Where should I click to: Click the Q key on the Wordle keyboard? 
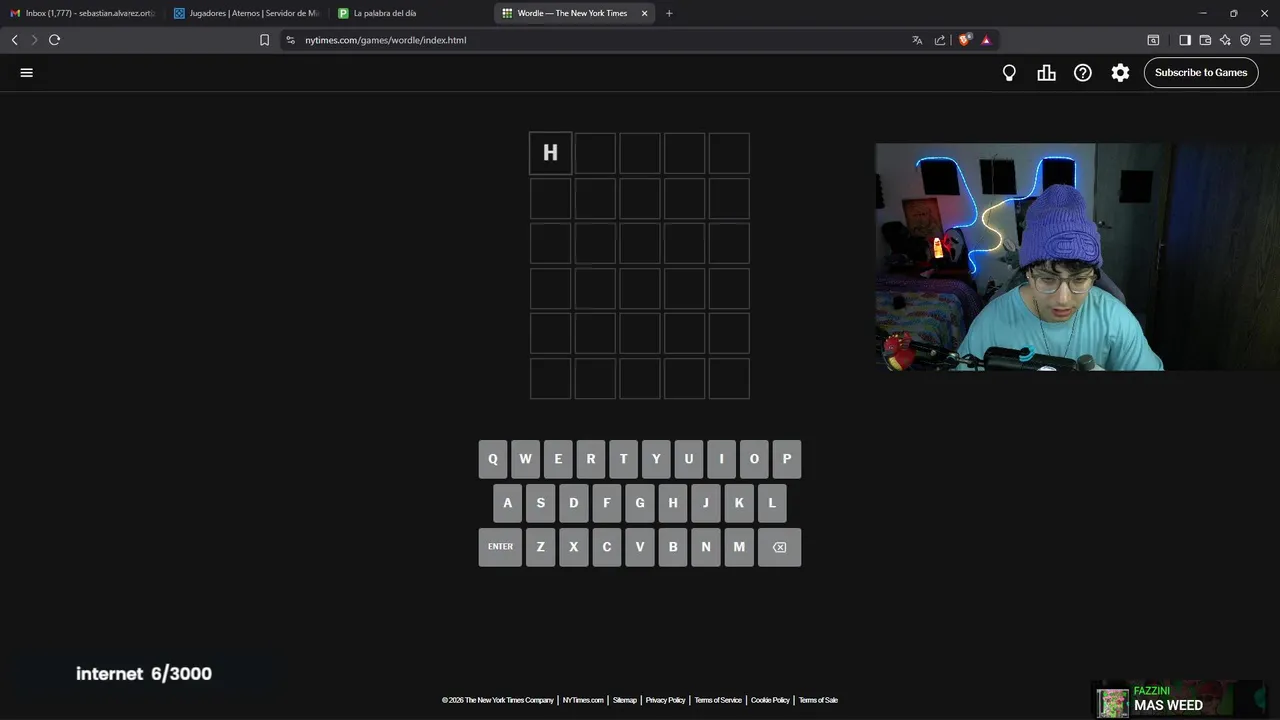[492, 459]
